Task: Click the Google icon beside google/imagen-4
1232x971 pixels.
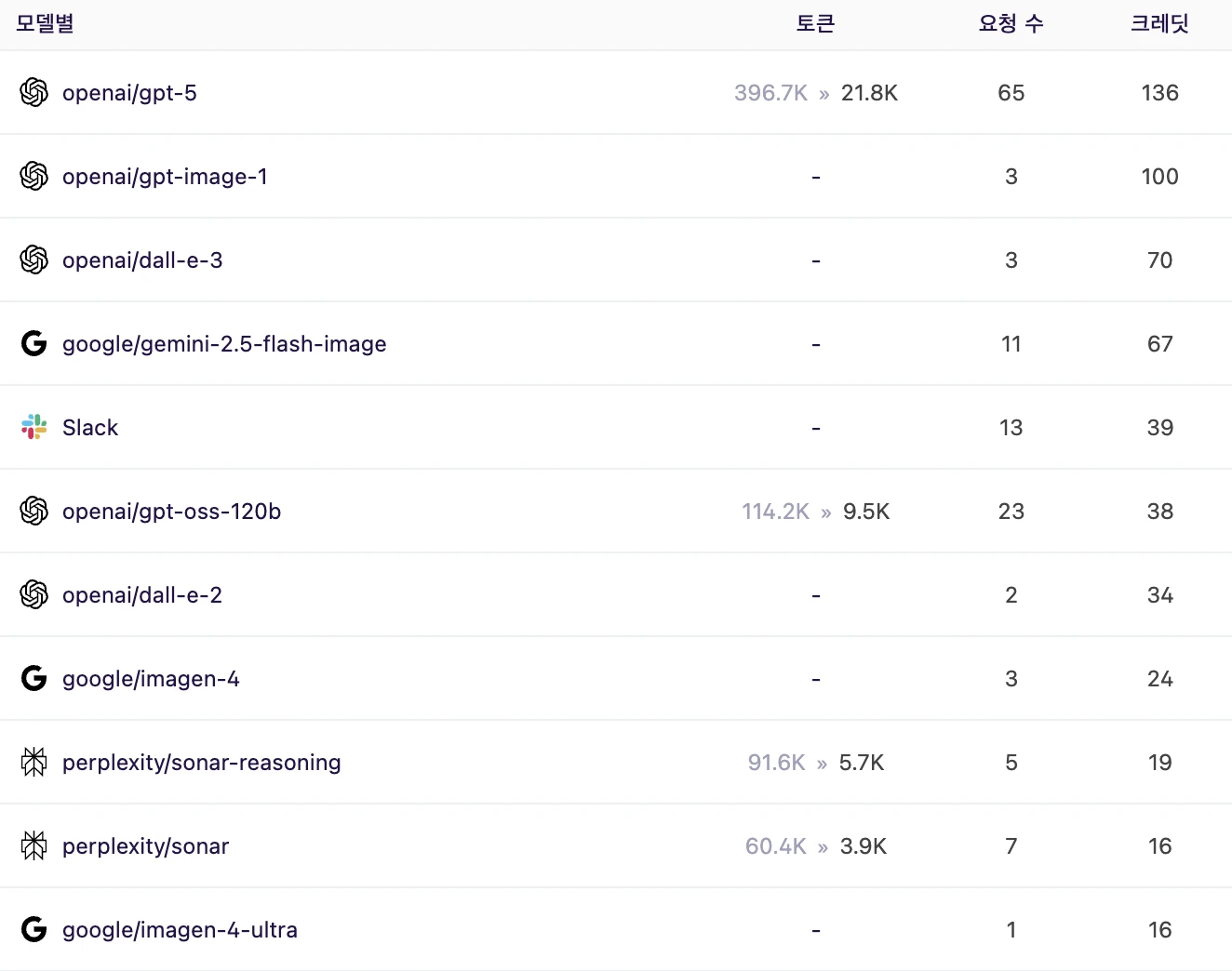Action: coord(34,678)
